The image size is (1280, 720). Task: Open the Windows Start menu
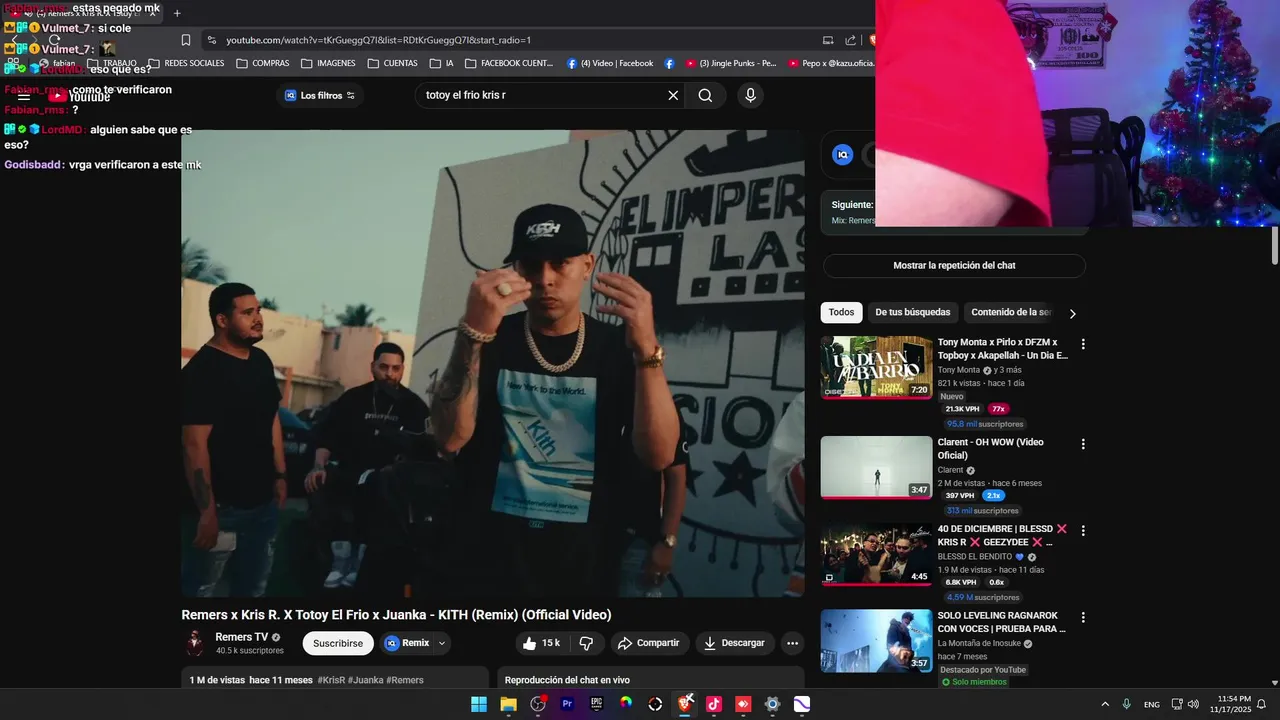[x=479, y=704]
